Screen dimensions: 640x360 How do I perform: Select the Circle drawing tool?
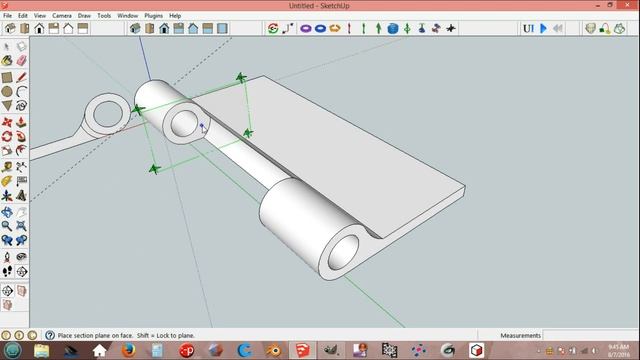click(x=7, y=91)
